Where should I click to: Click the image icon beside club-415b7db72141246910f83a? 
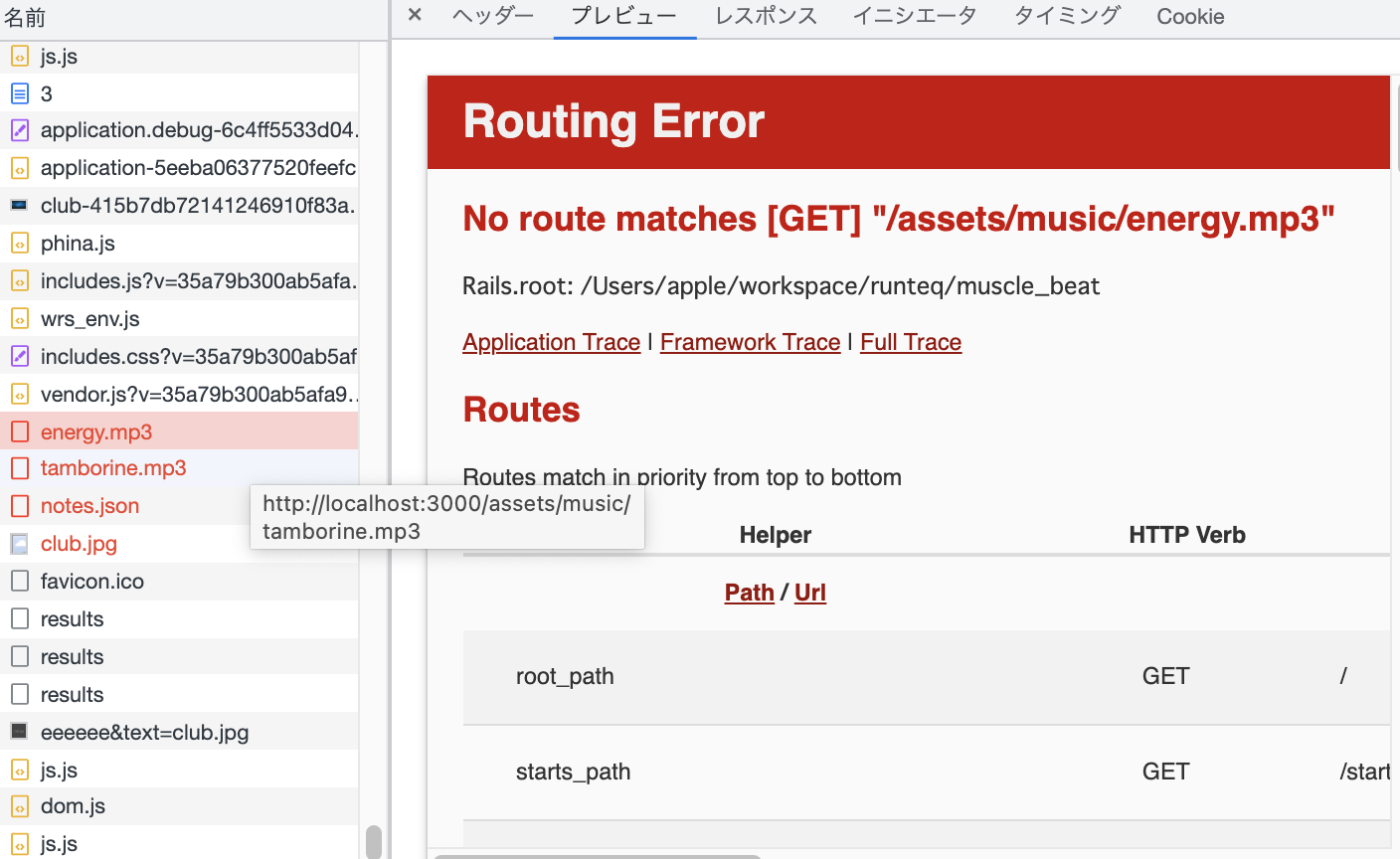[x=20, y=206]
